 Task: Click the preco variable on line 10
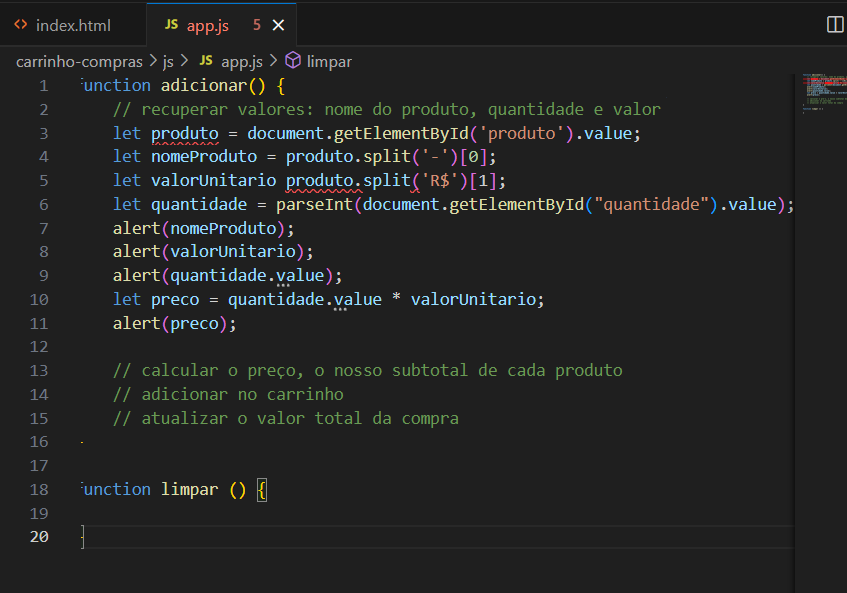(x=175, y=300)
